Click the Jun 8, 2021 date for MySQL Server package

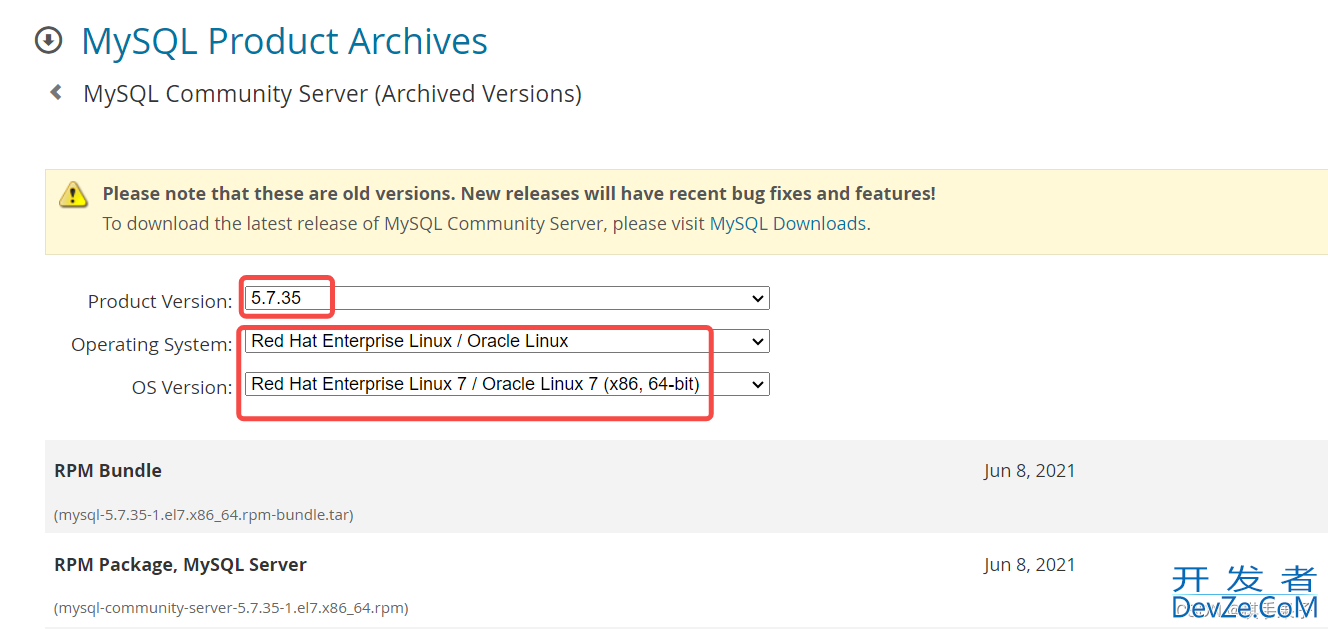1030,565
